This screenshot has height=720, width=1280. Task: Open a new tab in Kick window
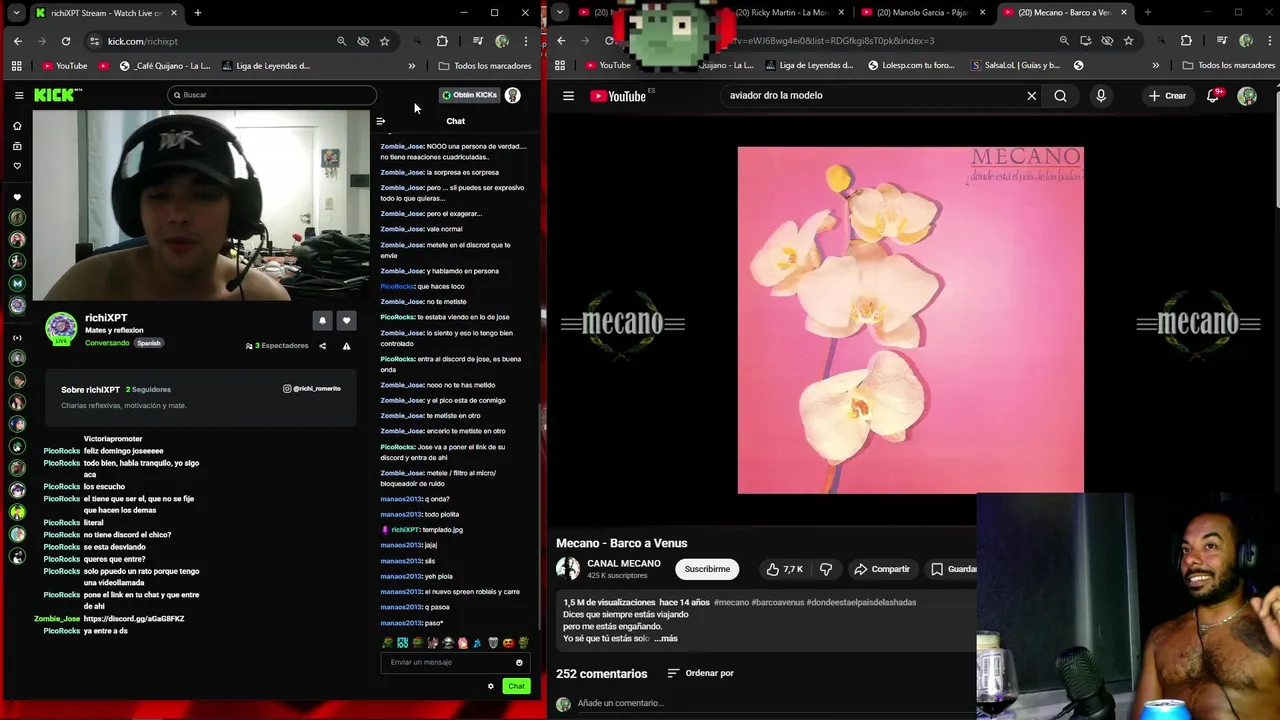(198, 13)
